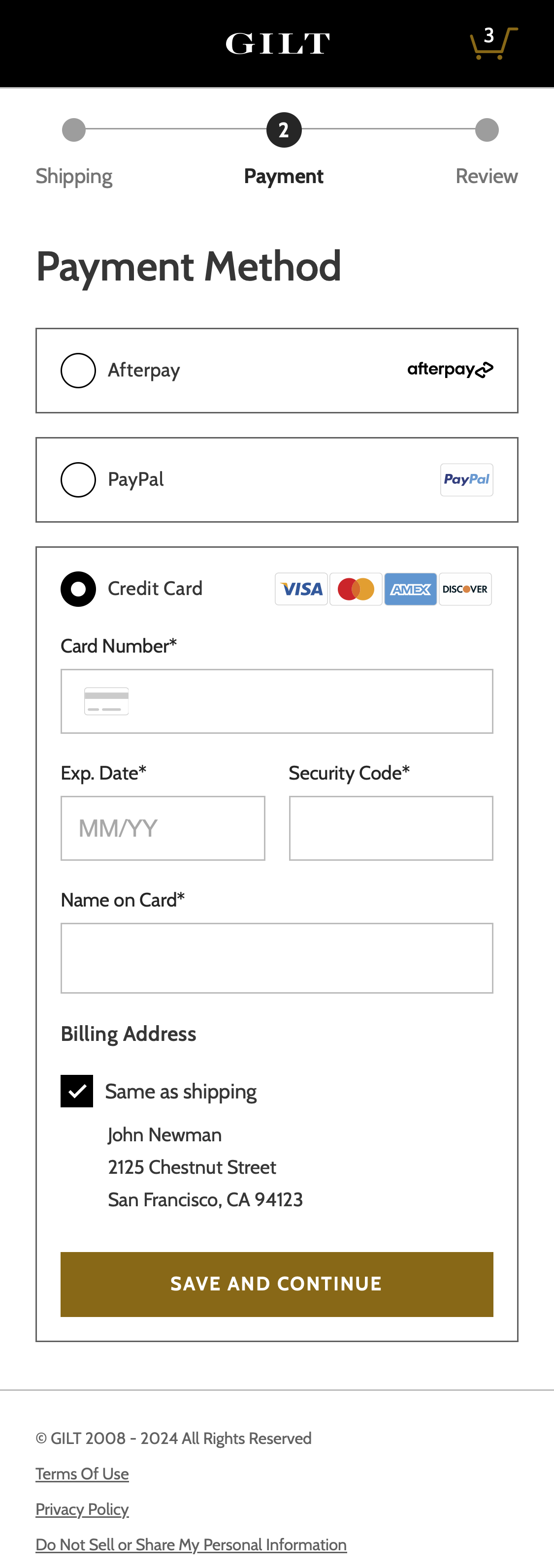Open the Terms Of Use link
The height and width of the screenshot is (1568, 554).
pyautogui.click(x=82, y=1474)
